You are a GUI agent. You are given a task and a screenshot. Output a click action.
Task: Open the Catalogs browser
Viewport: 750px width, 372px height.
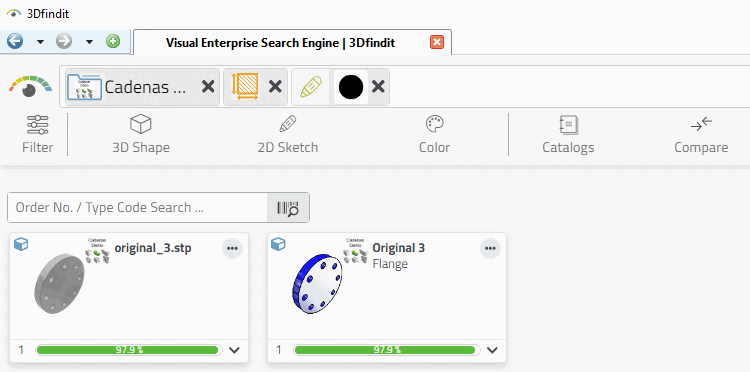568,135
